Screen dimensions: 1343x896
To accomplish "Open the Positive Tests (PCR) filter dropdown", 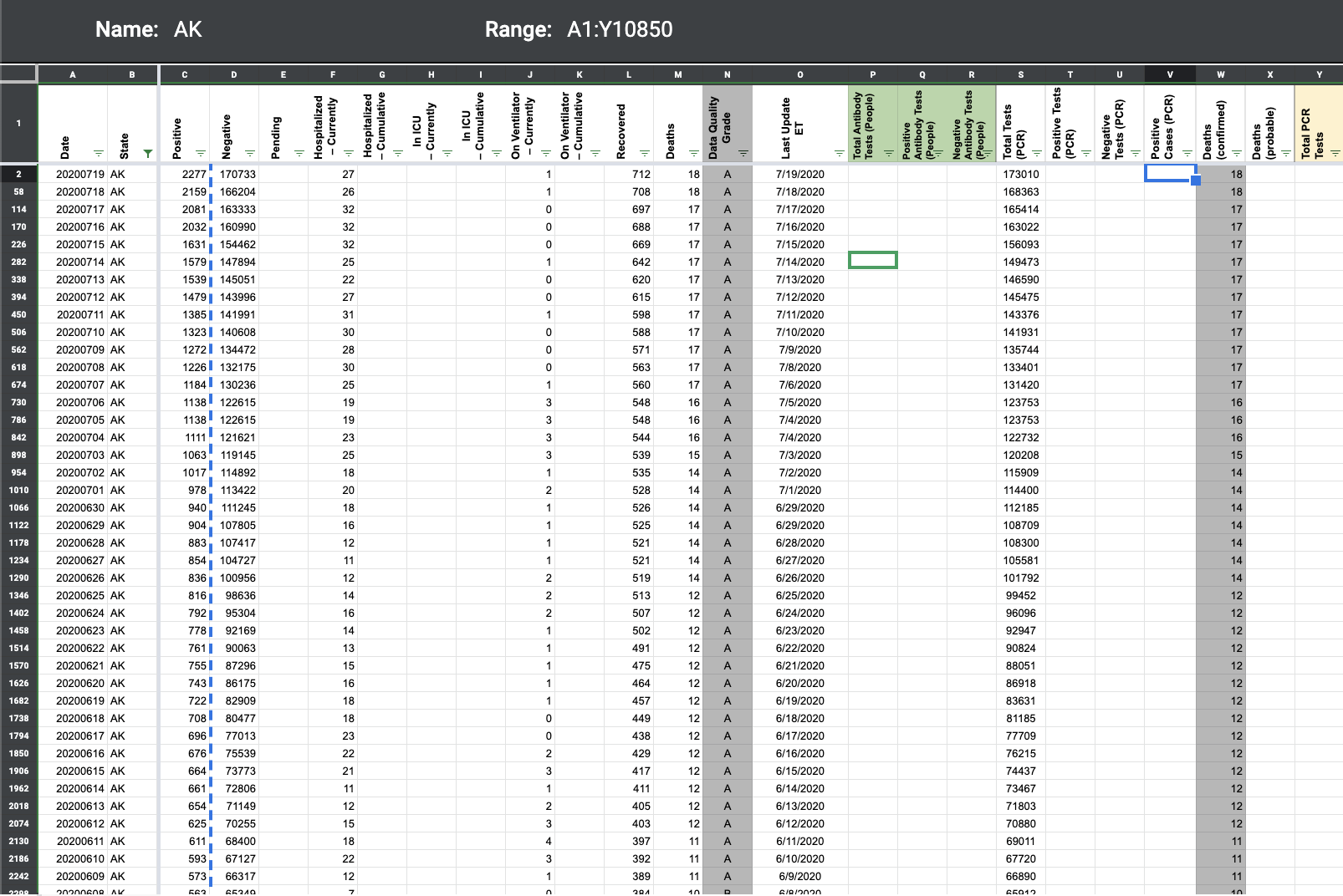I will (x=1086, y=153).
